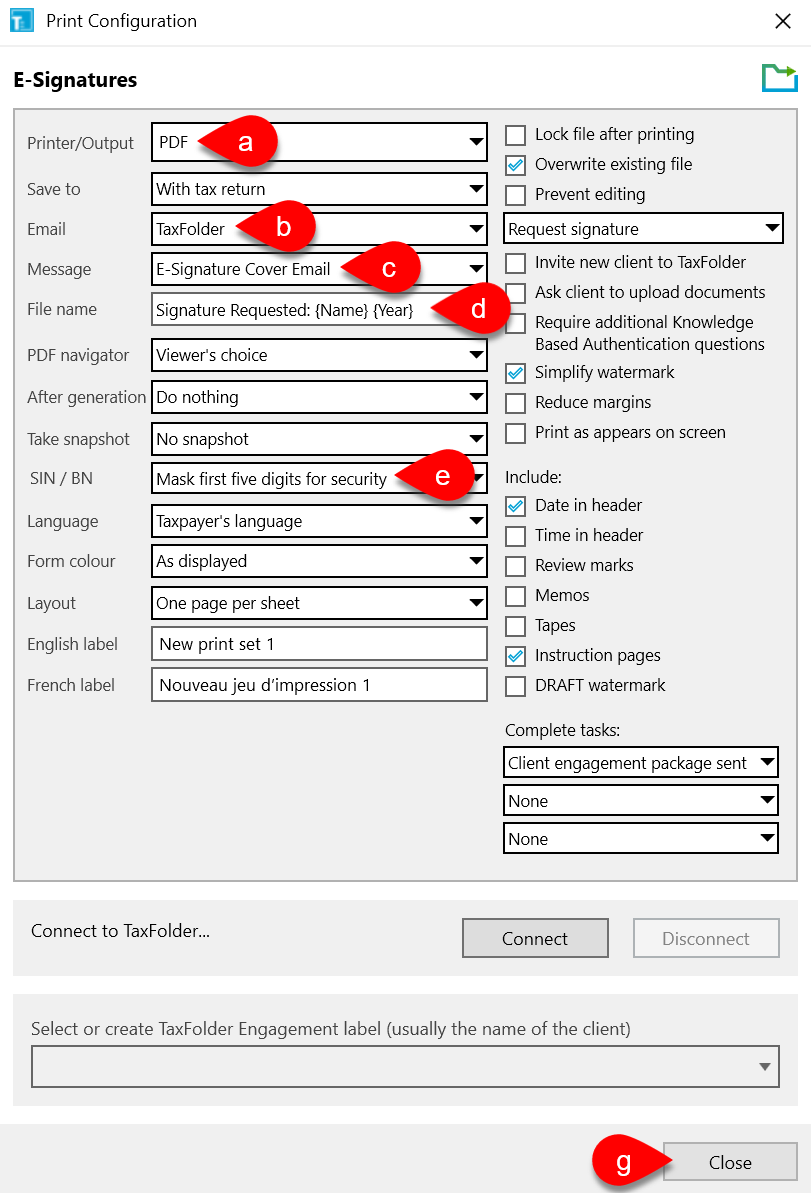This screenshot has height=1193, width=811.
Task: Open the Printer/Output dropdown
Action: click(320, 142)
